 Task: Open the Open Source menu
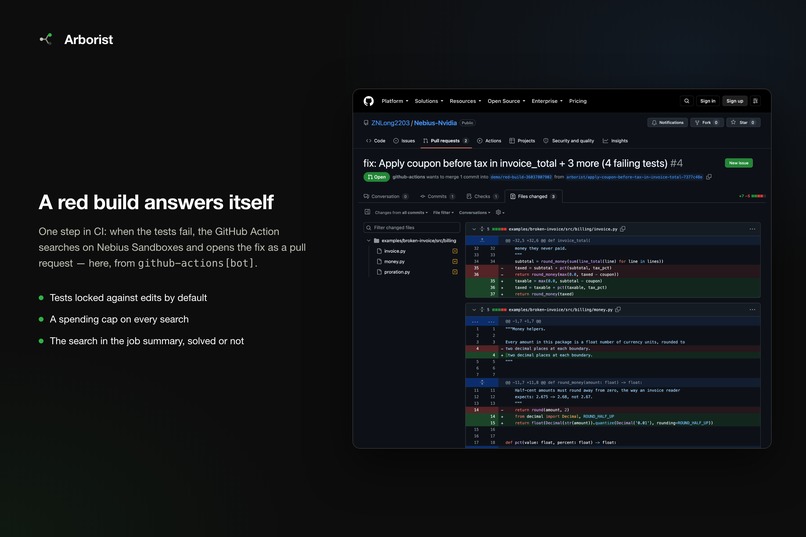click(506, 101)
